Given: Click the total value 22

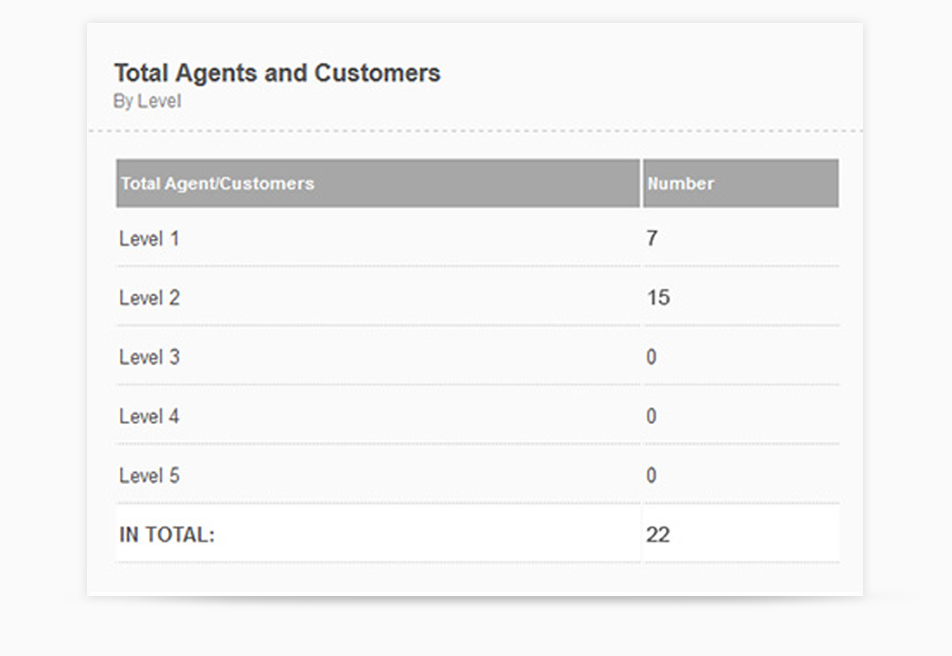Looking at the screenshot, I should [x=658, y=535].
